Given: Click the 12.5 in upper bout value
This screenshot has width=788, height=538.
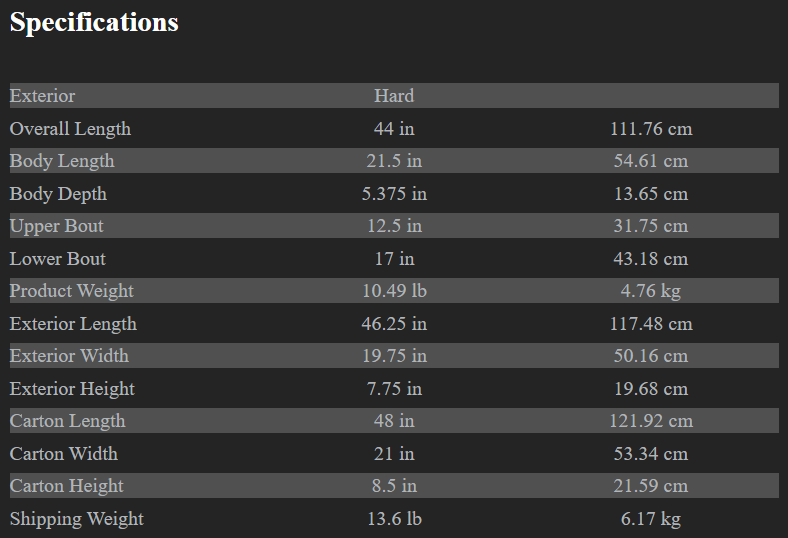Looking at the screenshot, I should [394, 226].
